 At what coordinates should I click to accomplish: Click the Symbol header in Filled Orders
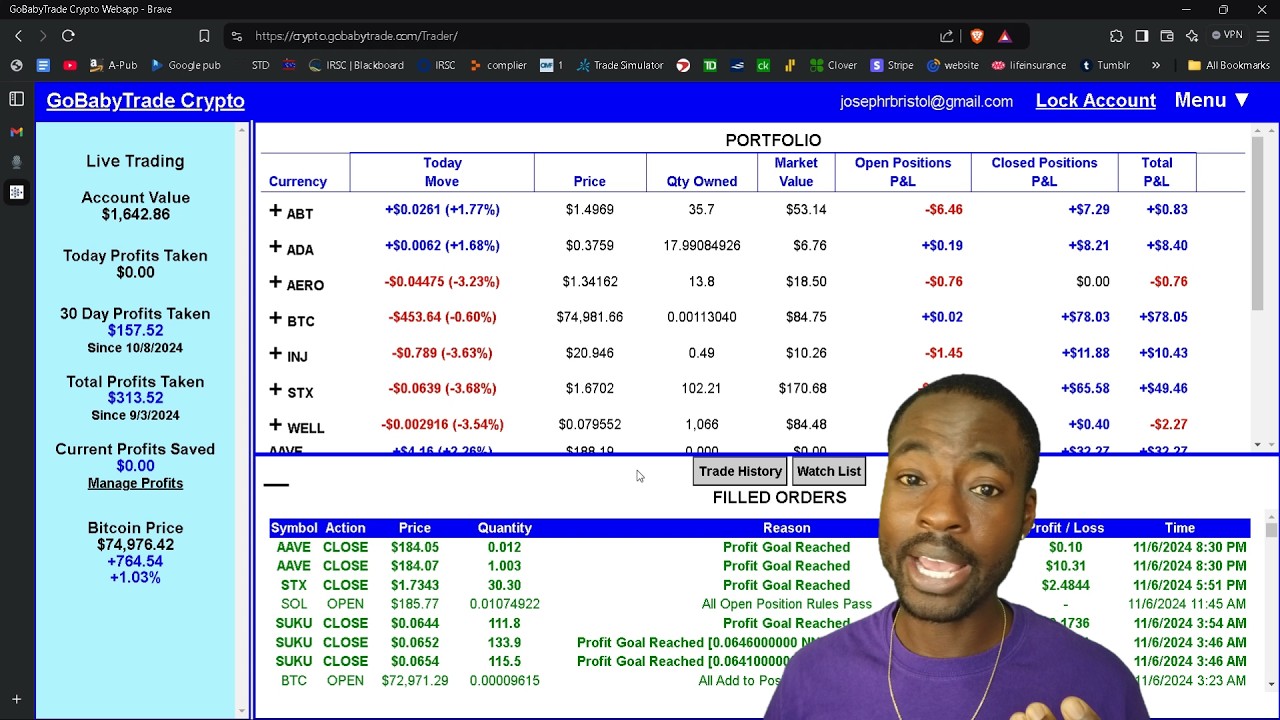click(x=294, y=528)
